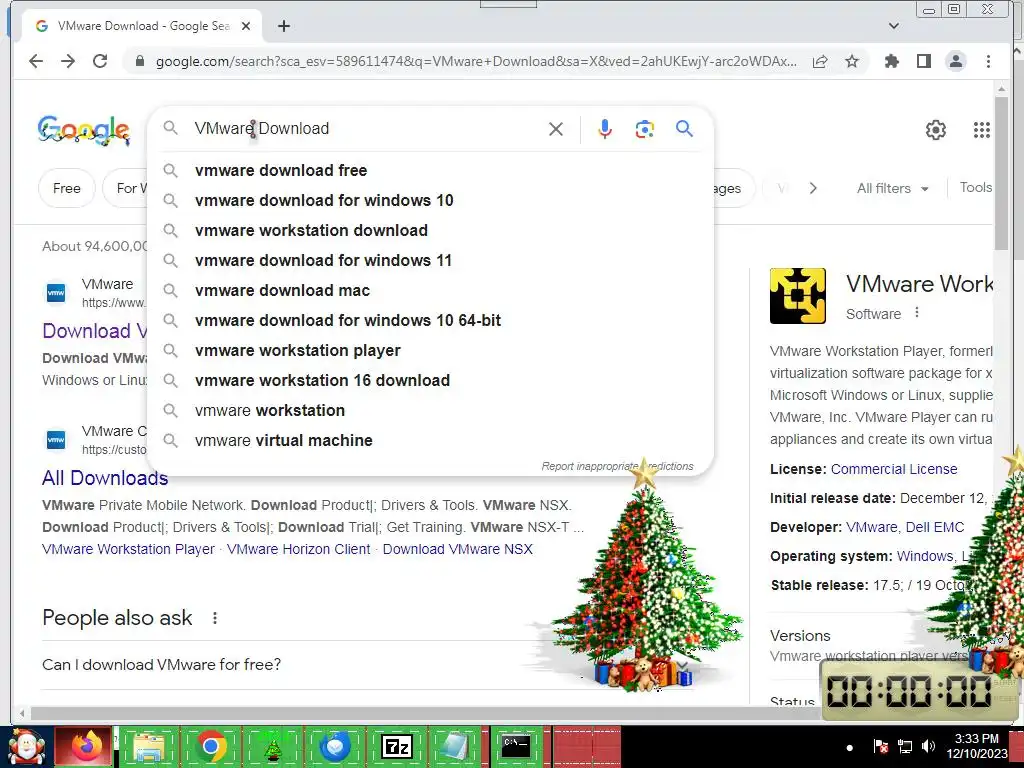This screenshot has width=1024, height=768.
Task: Choose suggestion 'vmware workstation player'
Action: 430,351
